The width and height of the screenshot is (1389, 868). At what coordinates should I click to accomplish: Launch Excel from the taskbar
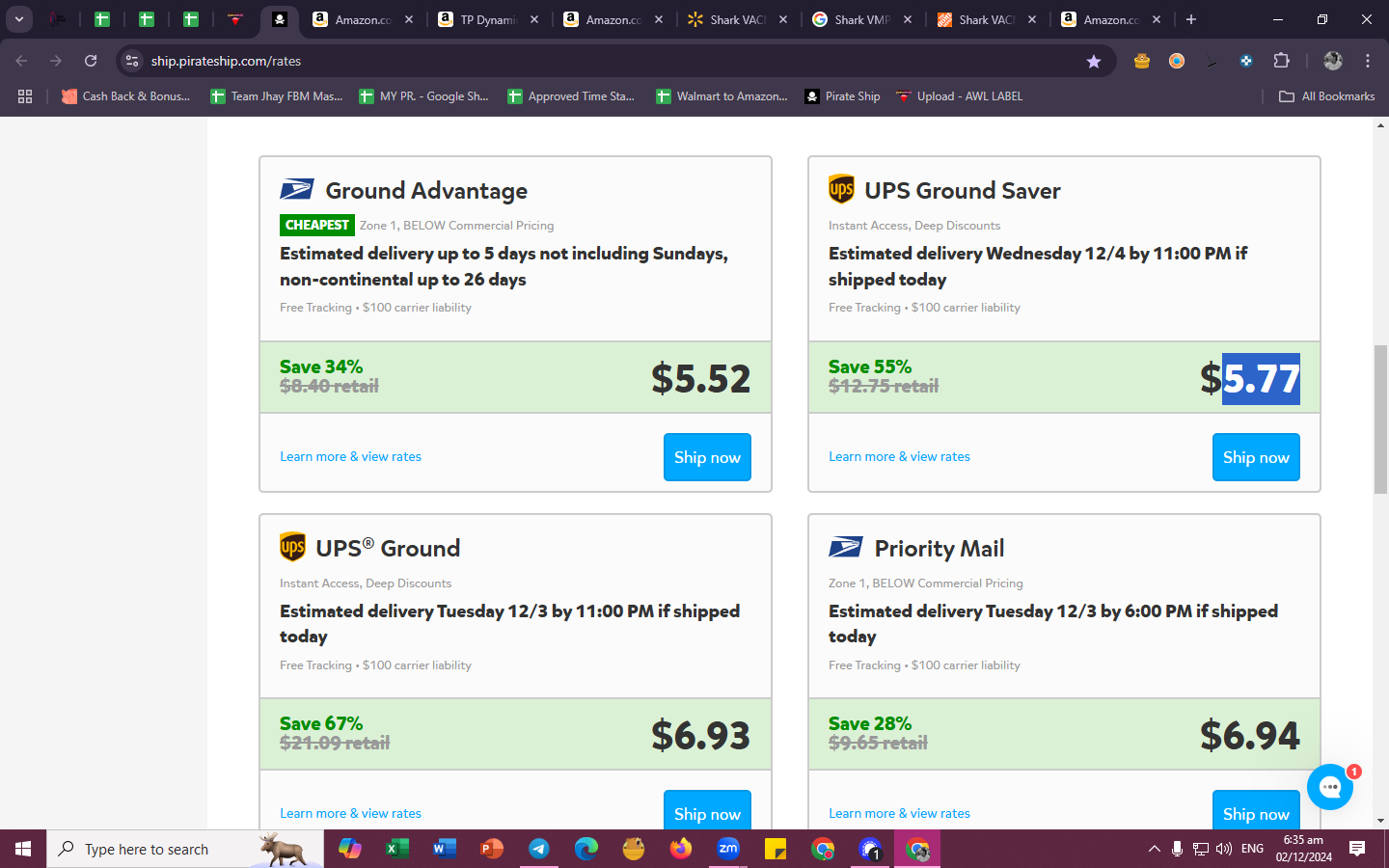coord(396,849)
